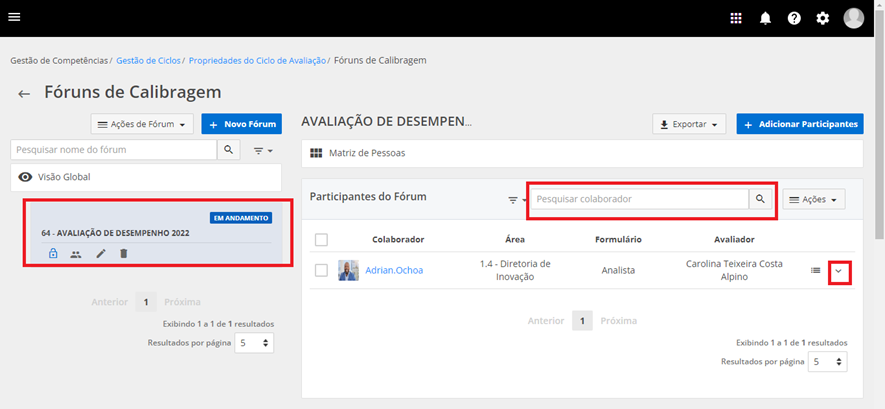Go to Gestão de Ciclos breadcrumb
The height and width of the screenshot is (409, 885).
pyautogui.click(x=149, y=61)
